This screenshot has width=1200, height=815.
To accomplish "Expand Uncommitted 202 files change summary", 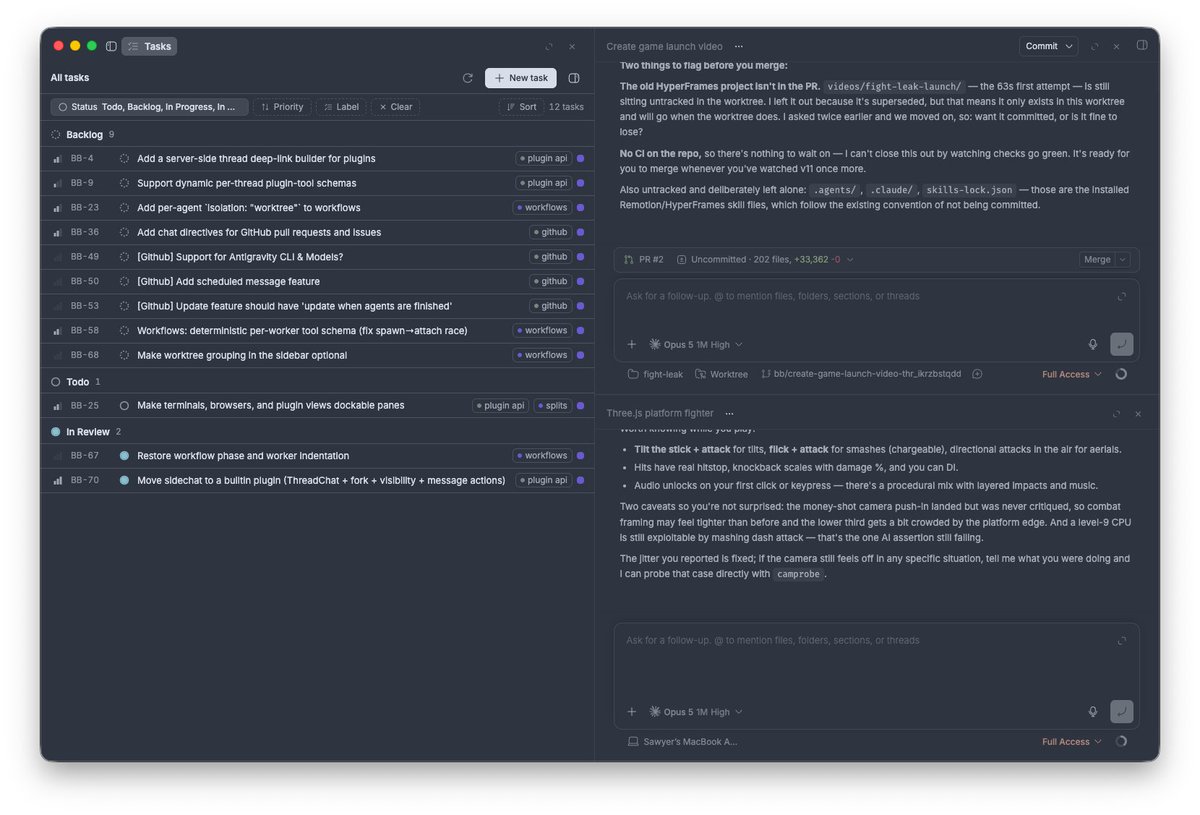I will coord(766,259).
